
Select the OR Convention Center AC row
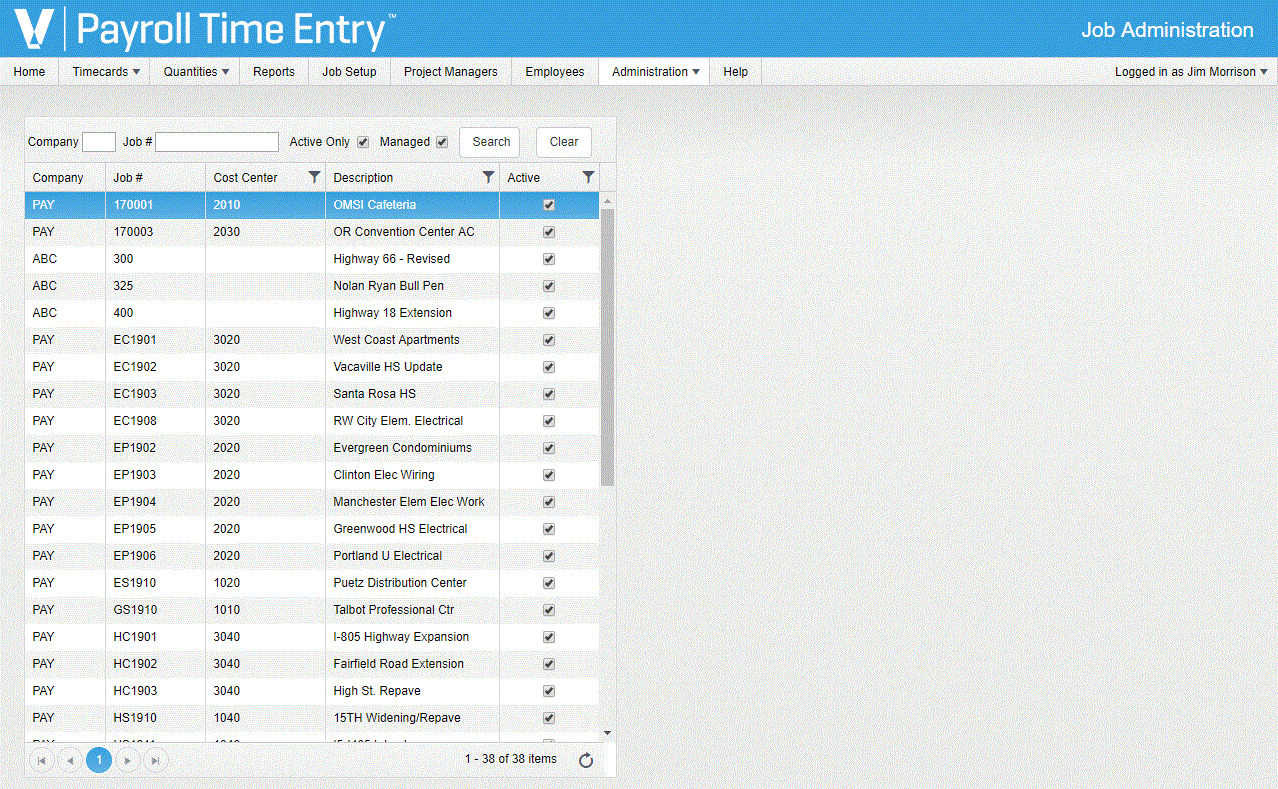pos(312,232)
